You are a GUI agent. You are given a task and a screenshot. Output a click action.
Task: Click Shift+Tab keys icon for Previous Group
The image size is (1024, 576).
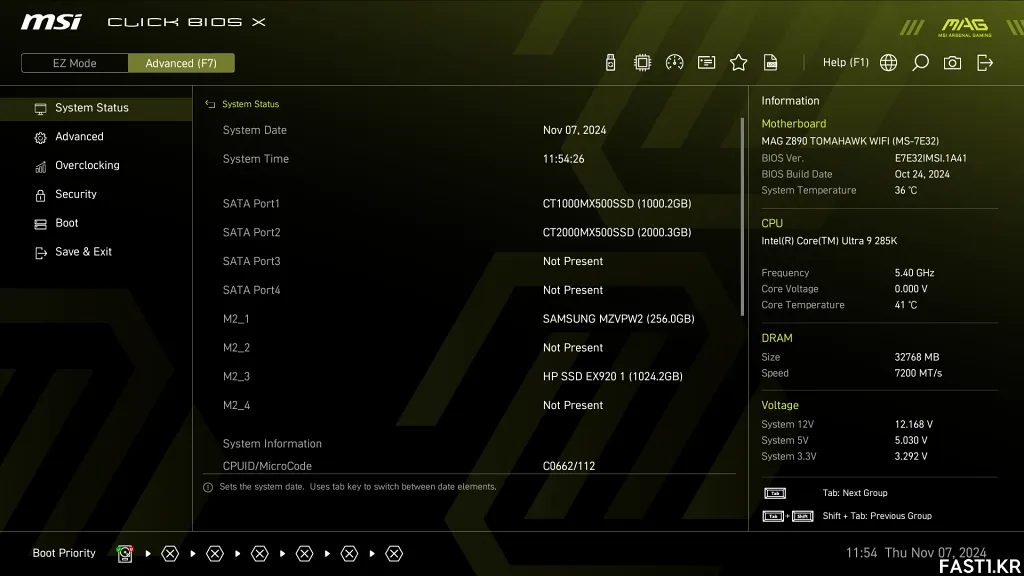pos(788,516)
